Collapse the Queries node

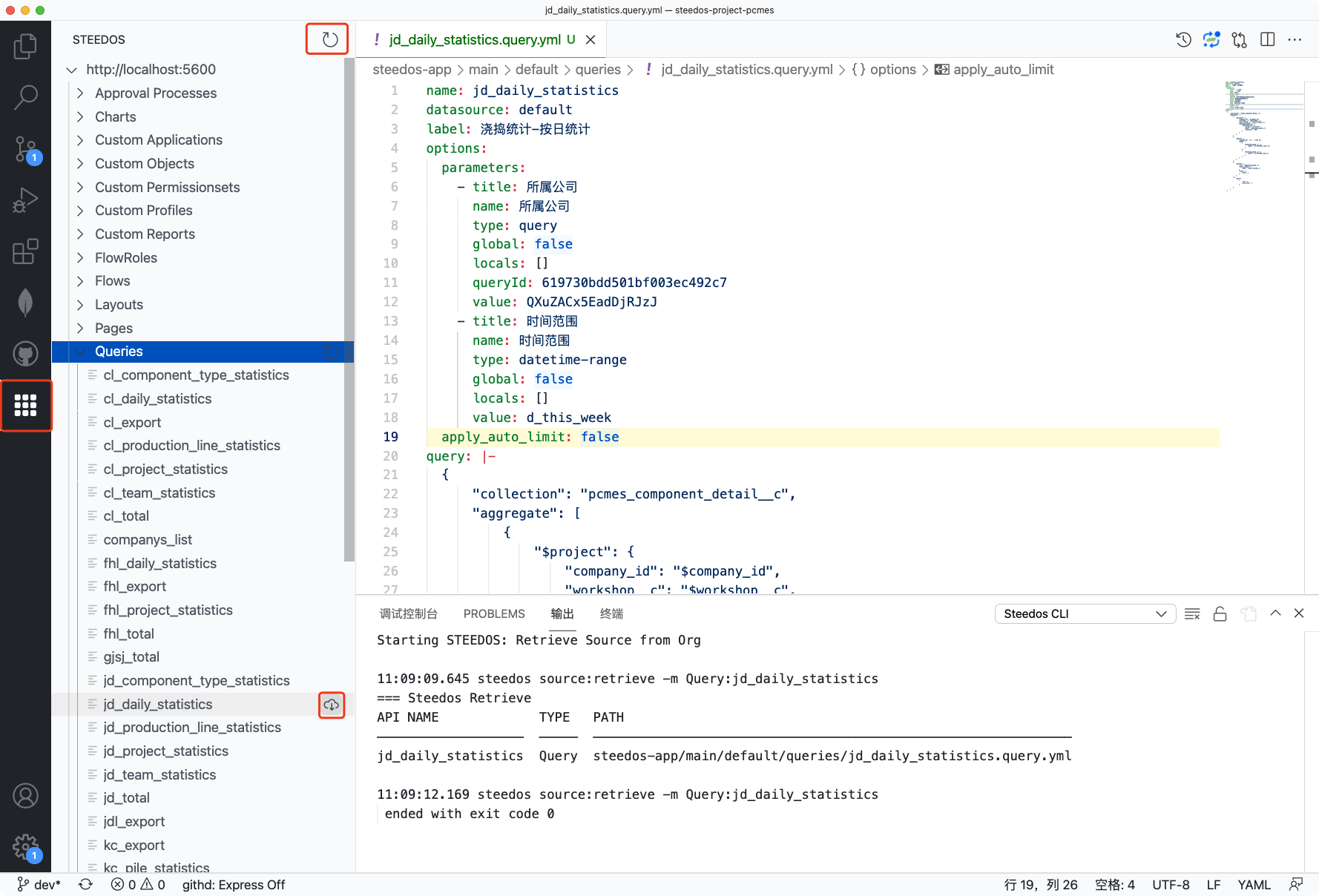point(80,352)
